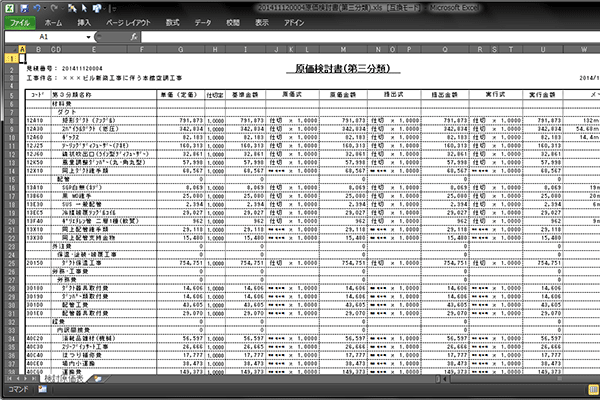Select the mouse pointer icon in the quick access toolbar

coord(84,8)
